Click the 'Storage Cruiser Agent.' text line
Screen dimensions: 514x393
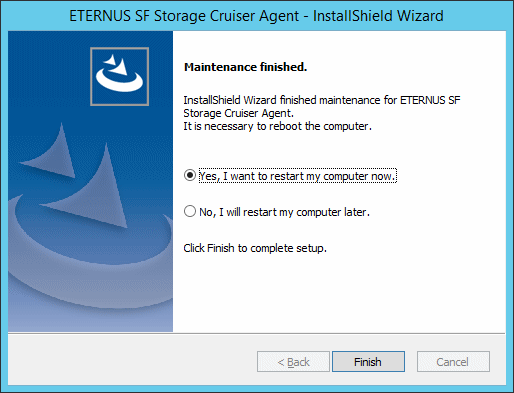239,113
